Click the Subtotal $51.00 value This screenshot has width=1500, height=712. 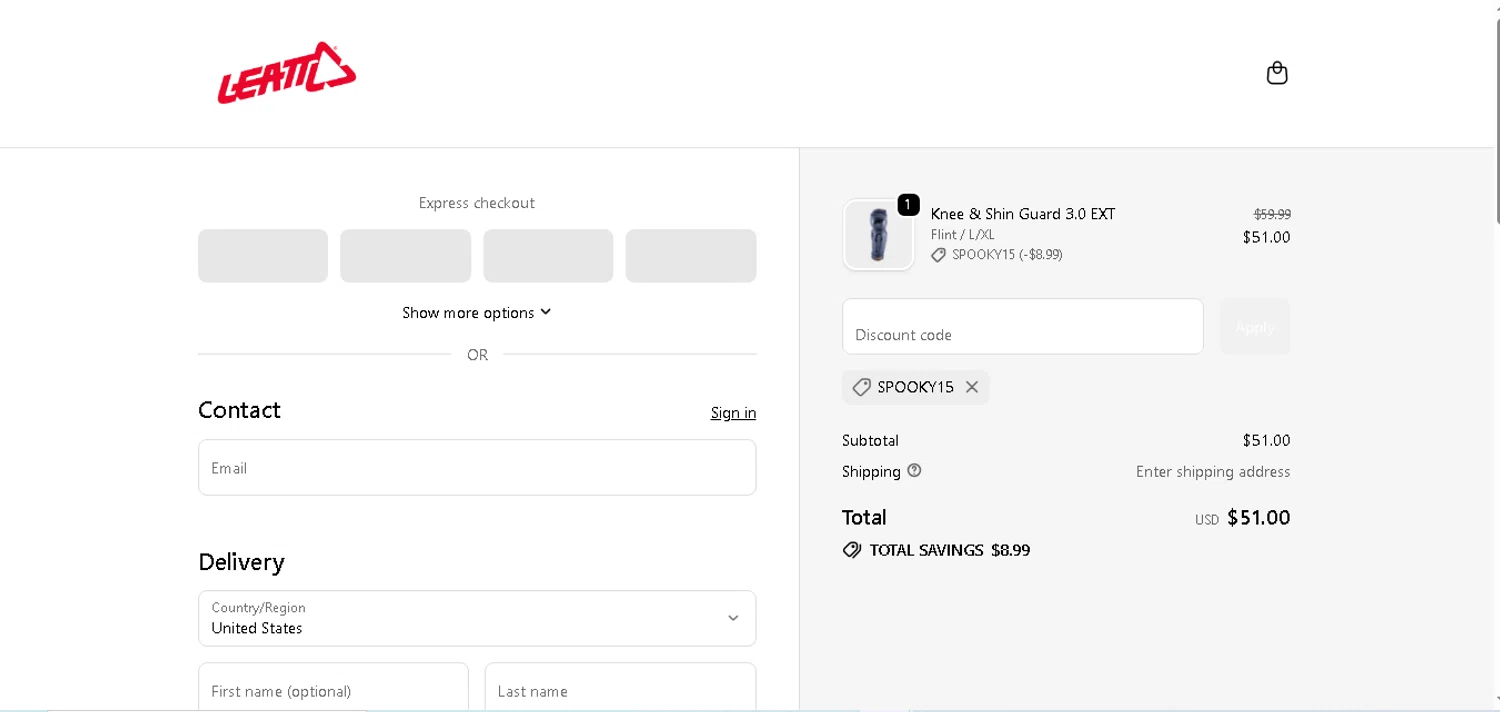(x=1267, y=440)
